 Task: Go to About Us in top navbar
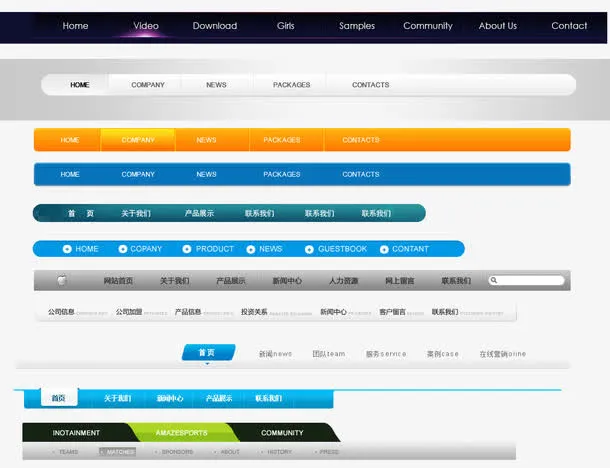(498, 26)
